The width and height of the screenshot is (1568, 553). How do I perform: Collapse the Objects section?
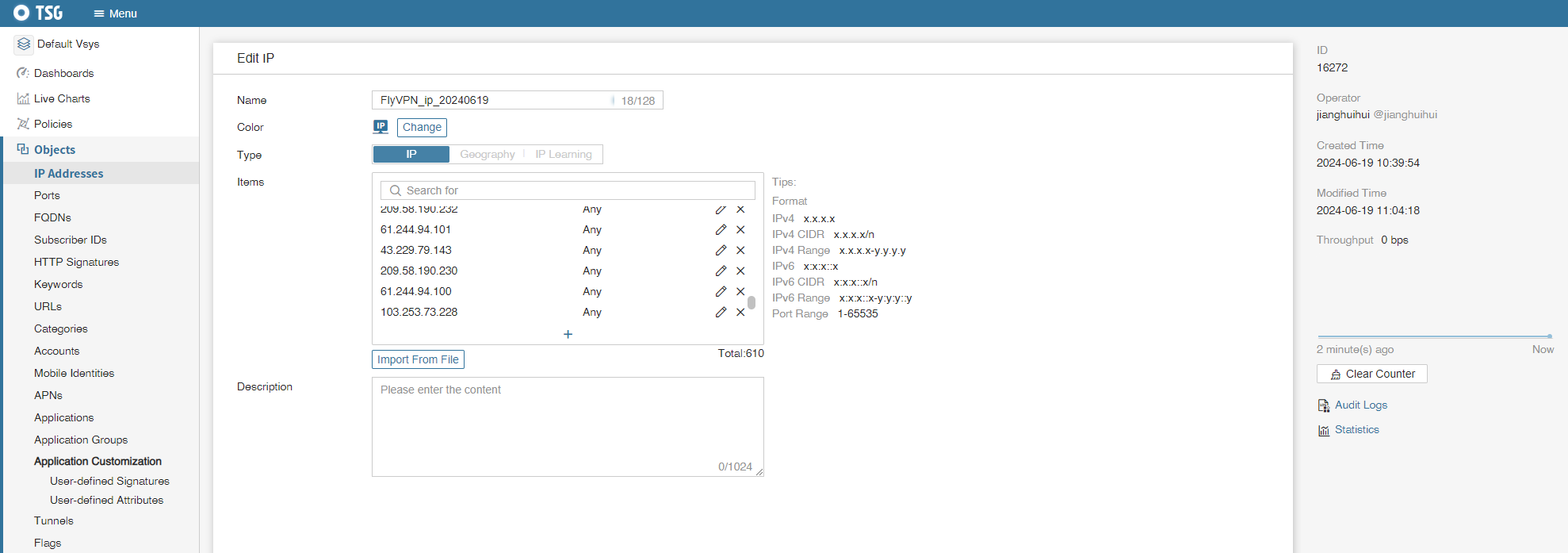point(55,150)
